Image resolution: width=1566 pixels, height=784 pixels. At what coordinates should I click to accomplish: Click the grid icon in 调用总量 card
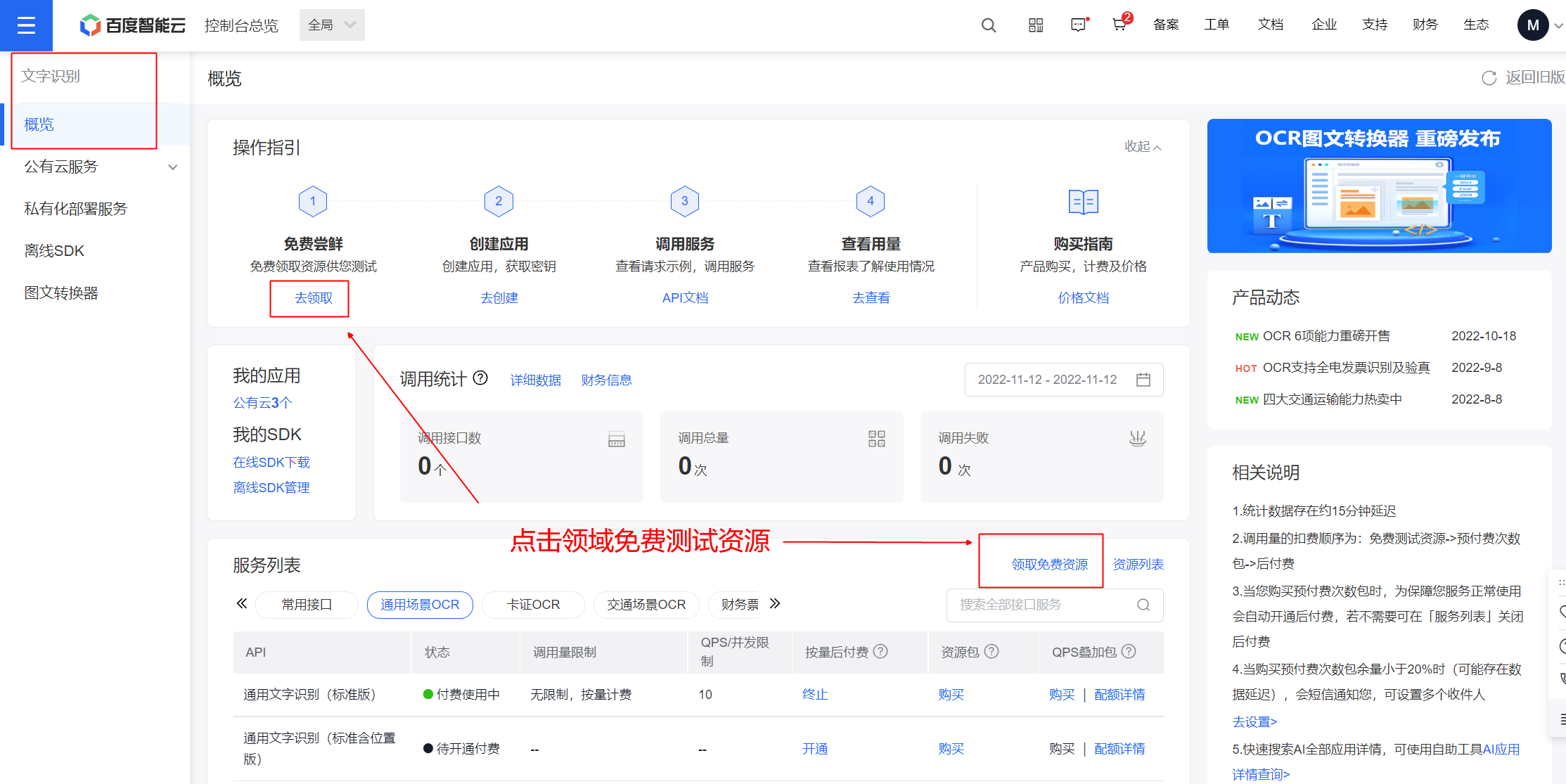click(x=877, y=439)
